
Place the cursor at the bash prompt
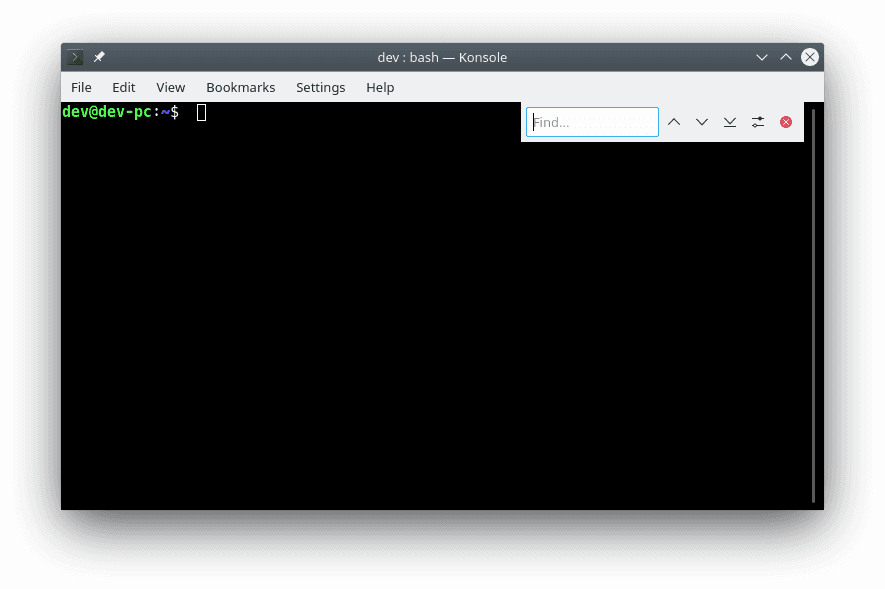(201, 112)
